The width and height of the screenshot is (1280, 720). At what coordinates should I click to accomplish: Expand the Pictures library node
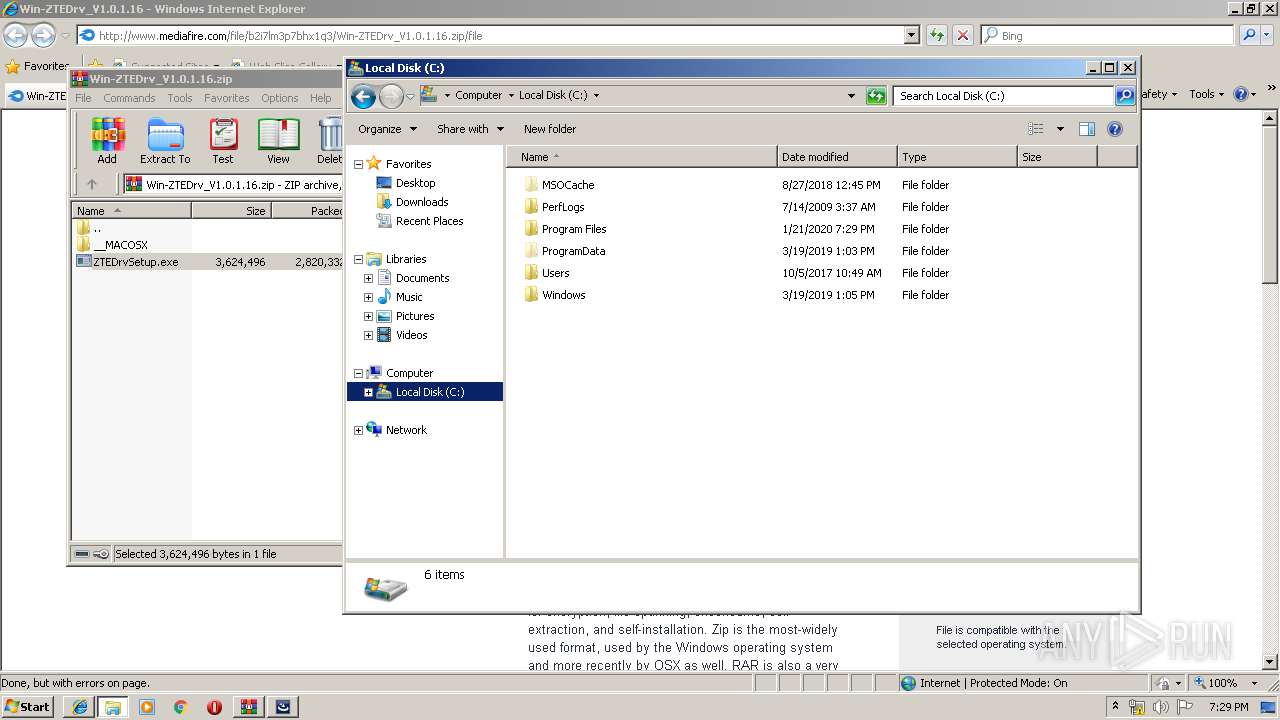click(x=368, y=316)
